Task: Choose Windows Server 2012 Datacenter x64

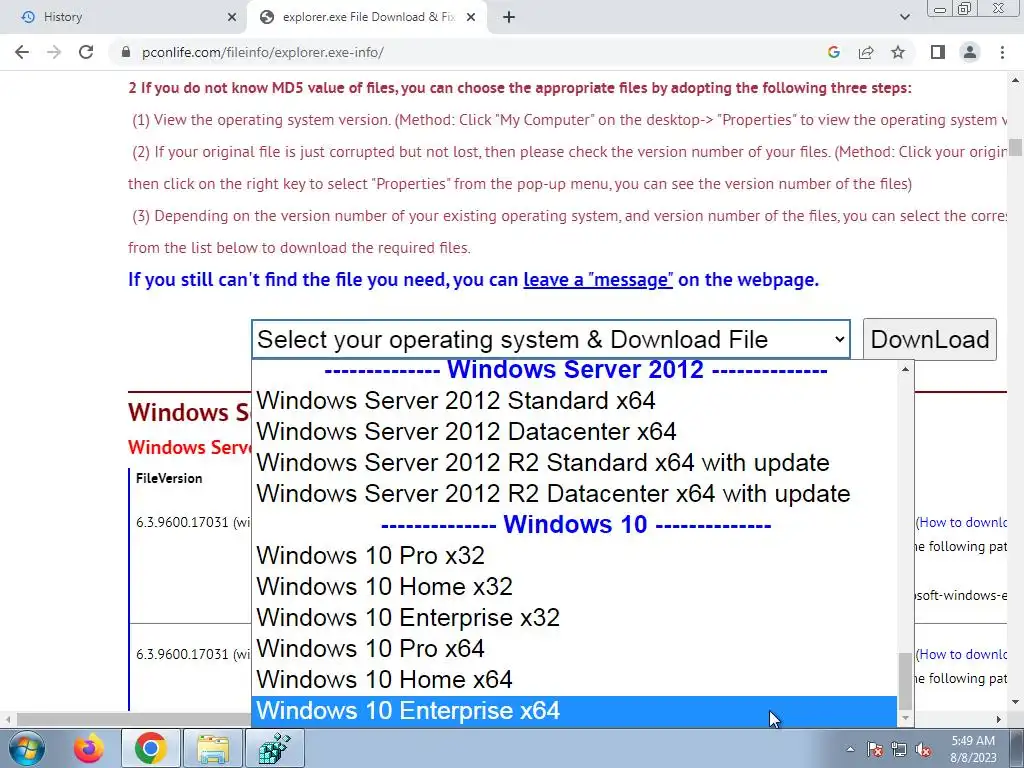Action: point(574,431)
